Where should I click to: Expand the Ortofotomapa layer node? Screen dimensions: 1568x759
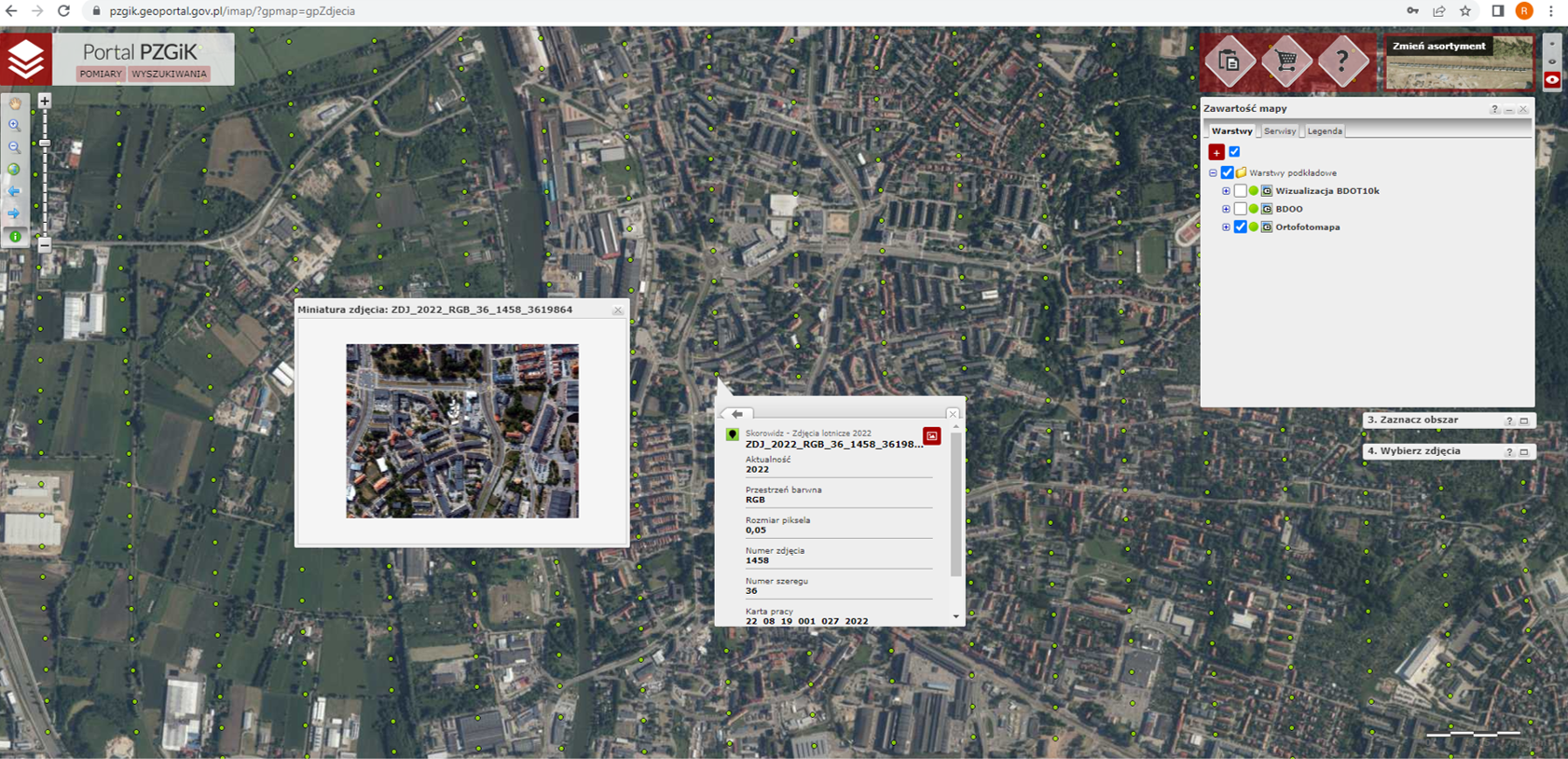(x=1226, y=227)
